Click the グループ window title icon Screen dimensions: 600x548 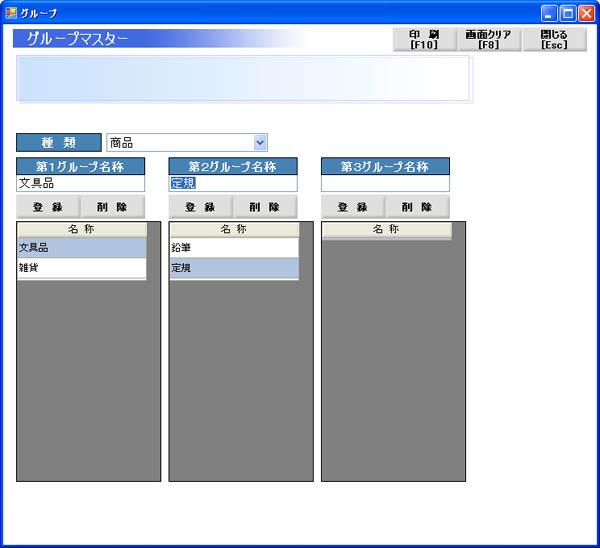pos(11,13)
